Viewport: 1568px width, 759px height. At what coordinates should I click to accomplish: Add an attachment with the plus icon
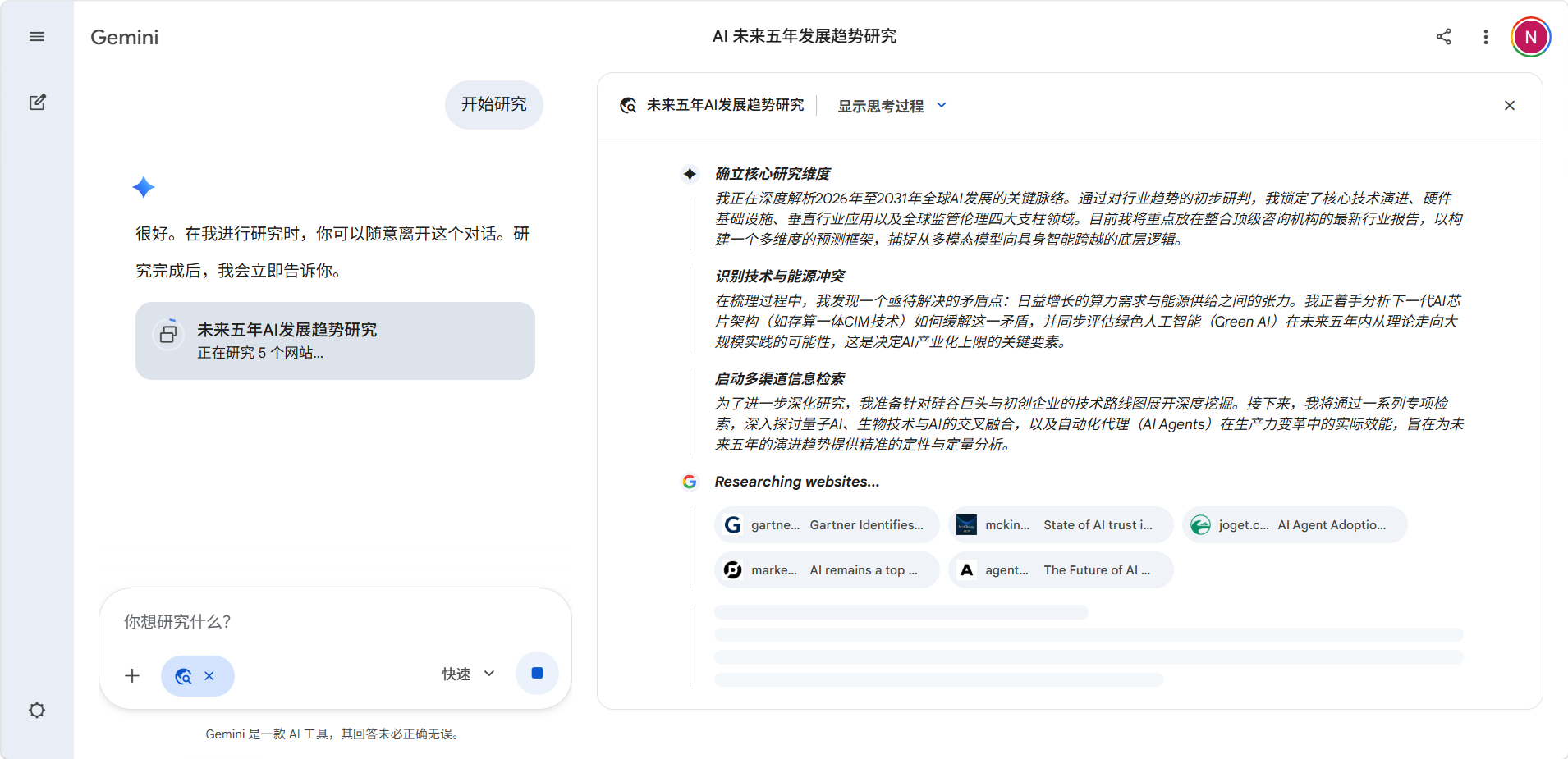[x=132, y=675]
